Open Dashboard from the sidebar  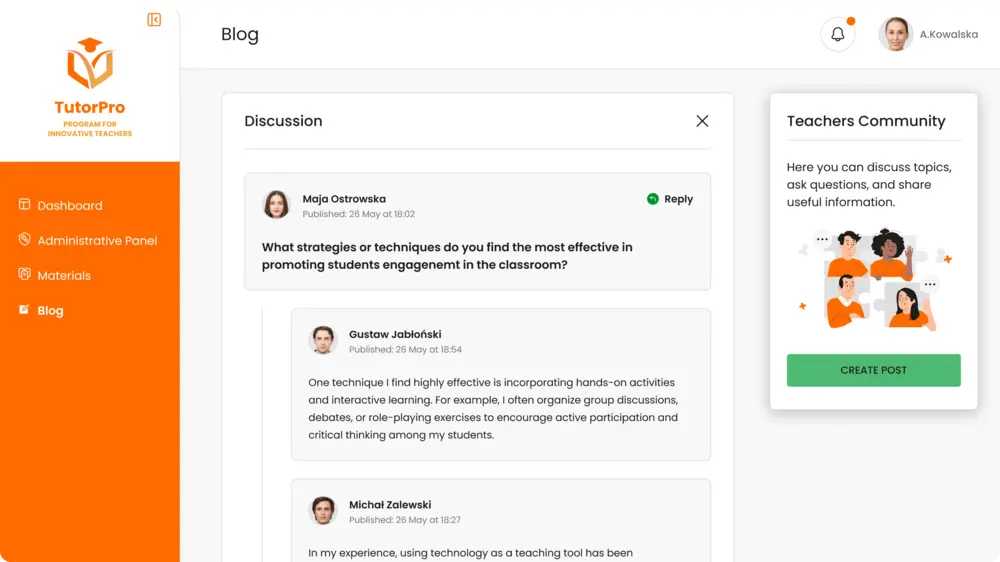[70, 205]
